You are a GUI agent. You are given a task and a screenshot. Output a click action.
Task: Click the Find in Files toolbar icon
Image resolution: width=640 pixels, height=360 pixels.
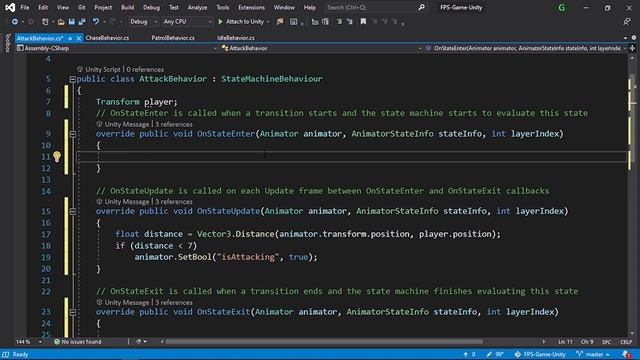pos(280,22)
